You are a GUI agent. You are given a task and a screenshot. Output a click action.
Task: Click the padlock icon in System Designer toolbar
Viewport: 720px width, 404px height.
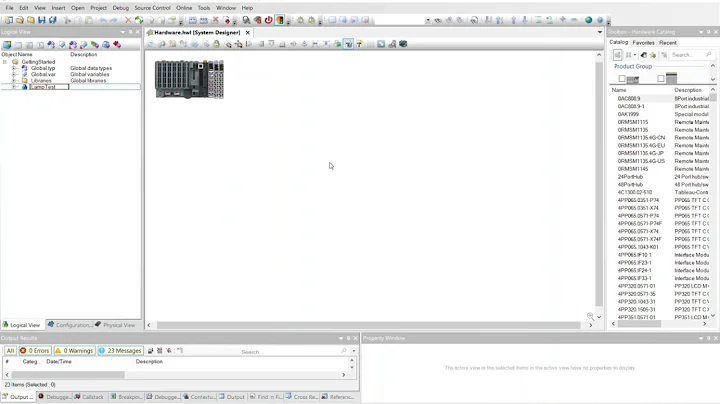click(x=216, y=44)
